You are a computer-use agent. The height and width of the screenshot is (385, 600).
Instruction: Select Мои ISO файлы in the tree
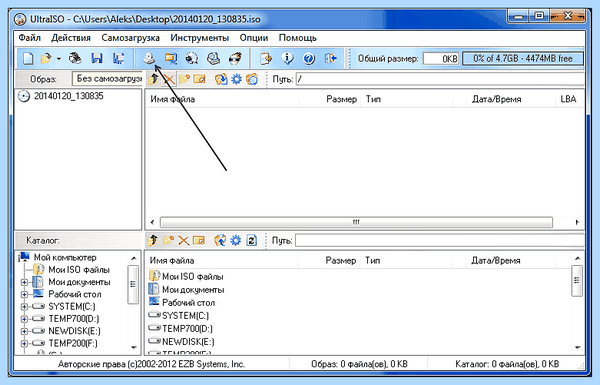point(72,270)
